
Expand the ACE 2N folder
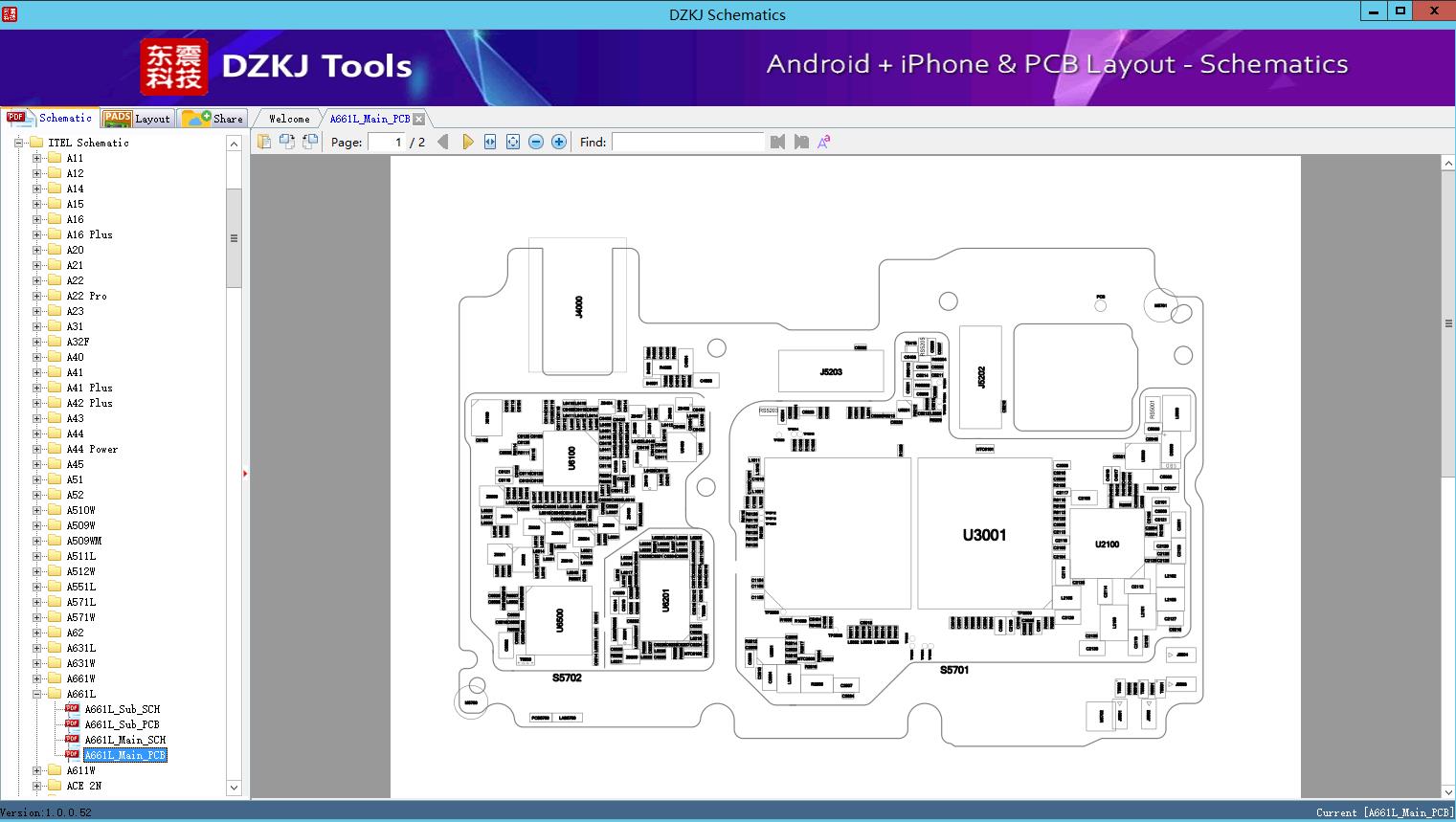click(37, 786)
